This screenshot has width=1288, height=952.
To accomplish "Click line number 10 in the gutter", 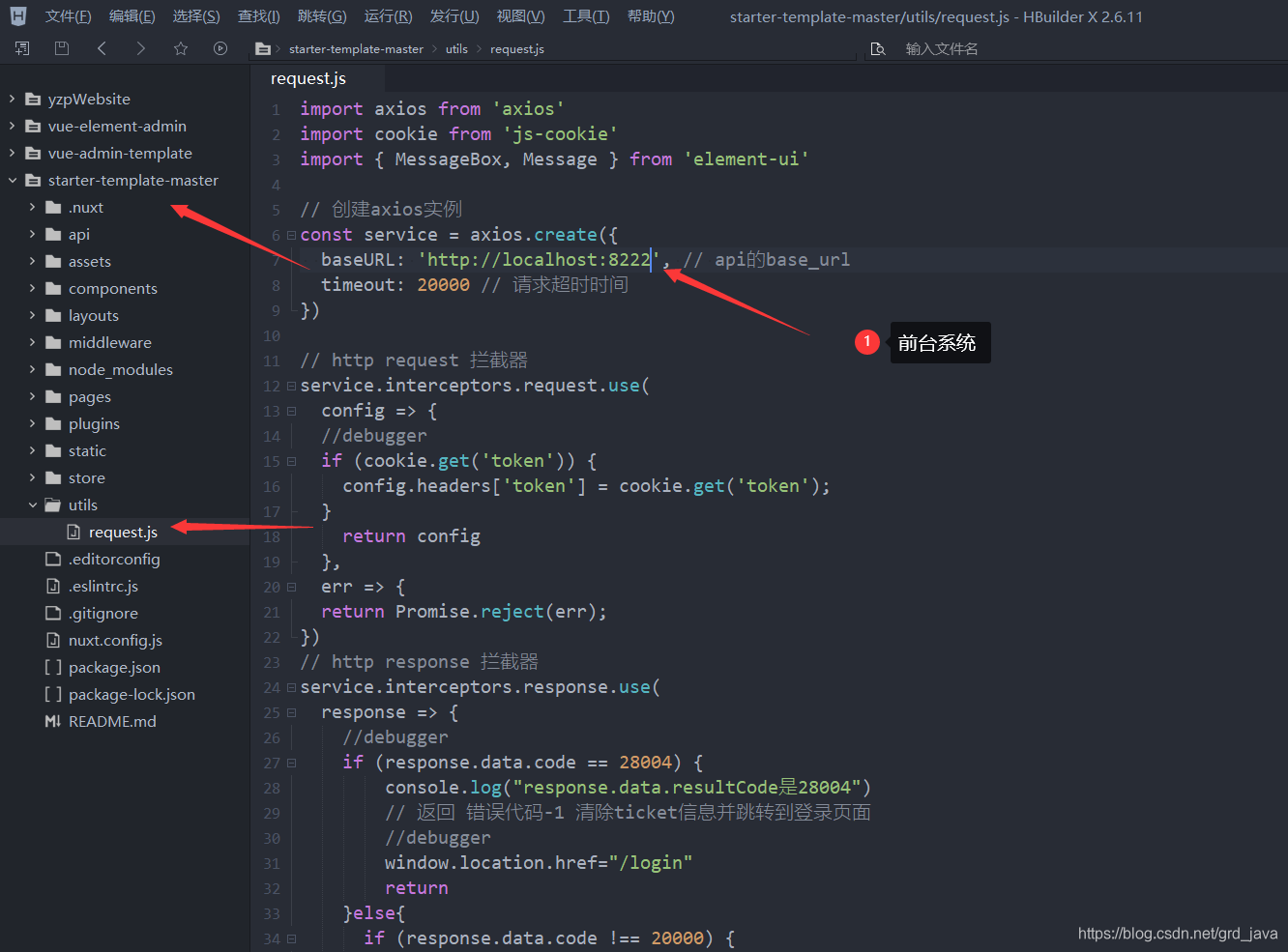I will tap(272, 335).
